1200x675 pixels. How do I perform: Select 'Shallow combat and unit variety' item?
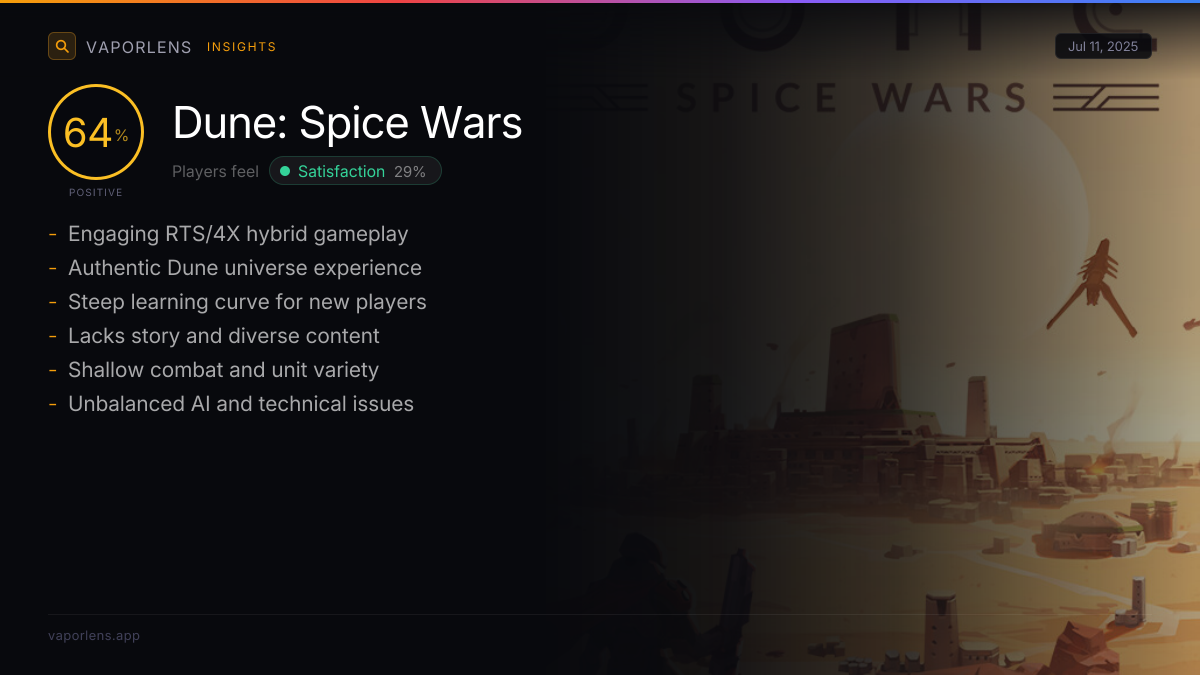point(223,370)
